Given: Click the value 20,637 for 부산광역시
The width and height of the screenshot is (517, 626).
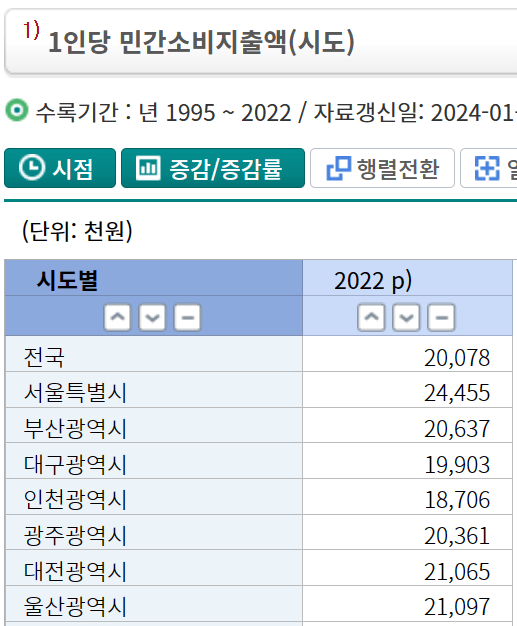Looking at the screenshot, I should 457,429.
